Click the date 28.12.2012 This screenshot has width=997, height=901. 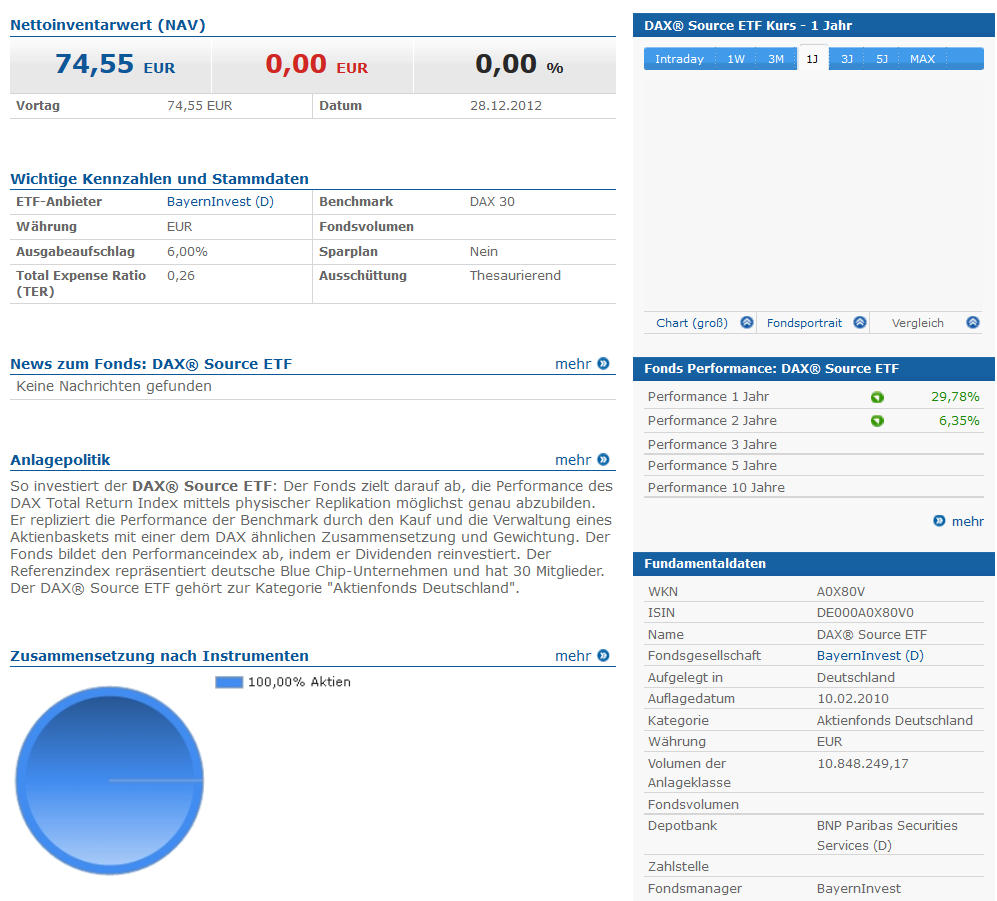[505, 106]
